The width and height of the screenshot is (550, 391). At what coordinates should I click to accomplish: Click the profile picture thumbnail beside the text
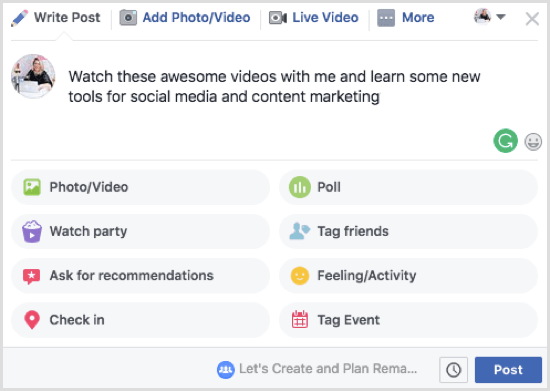click(x=33, y=76)
